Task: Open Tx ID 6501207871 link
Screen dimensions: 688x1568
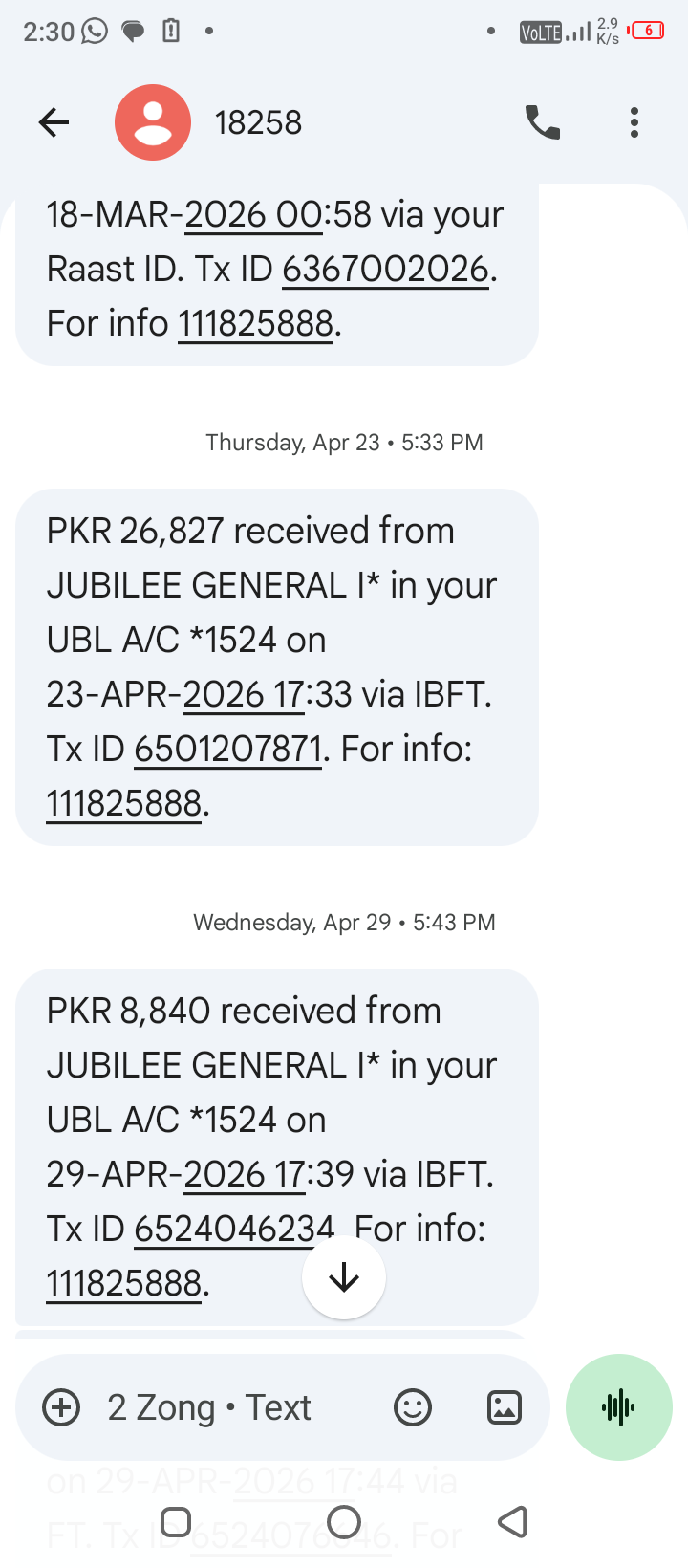Action: (227, 749)
